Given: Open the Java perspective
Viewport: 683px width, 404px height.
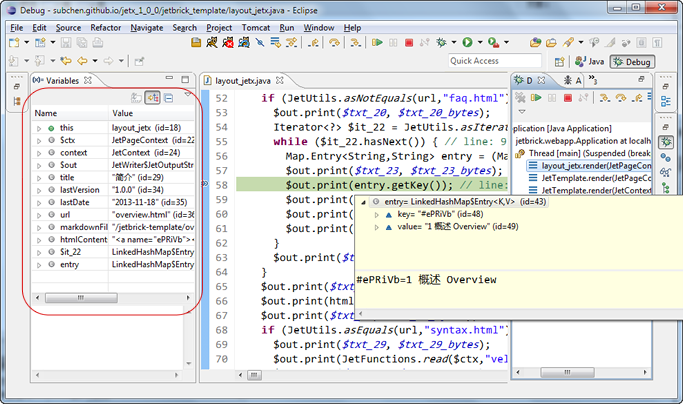Looking at the screenshot, I should click(590, 61).
